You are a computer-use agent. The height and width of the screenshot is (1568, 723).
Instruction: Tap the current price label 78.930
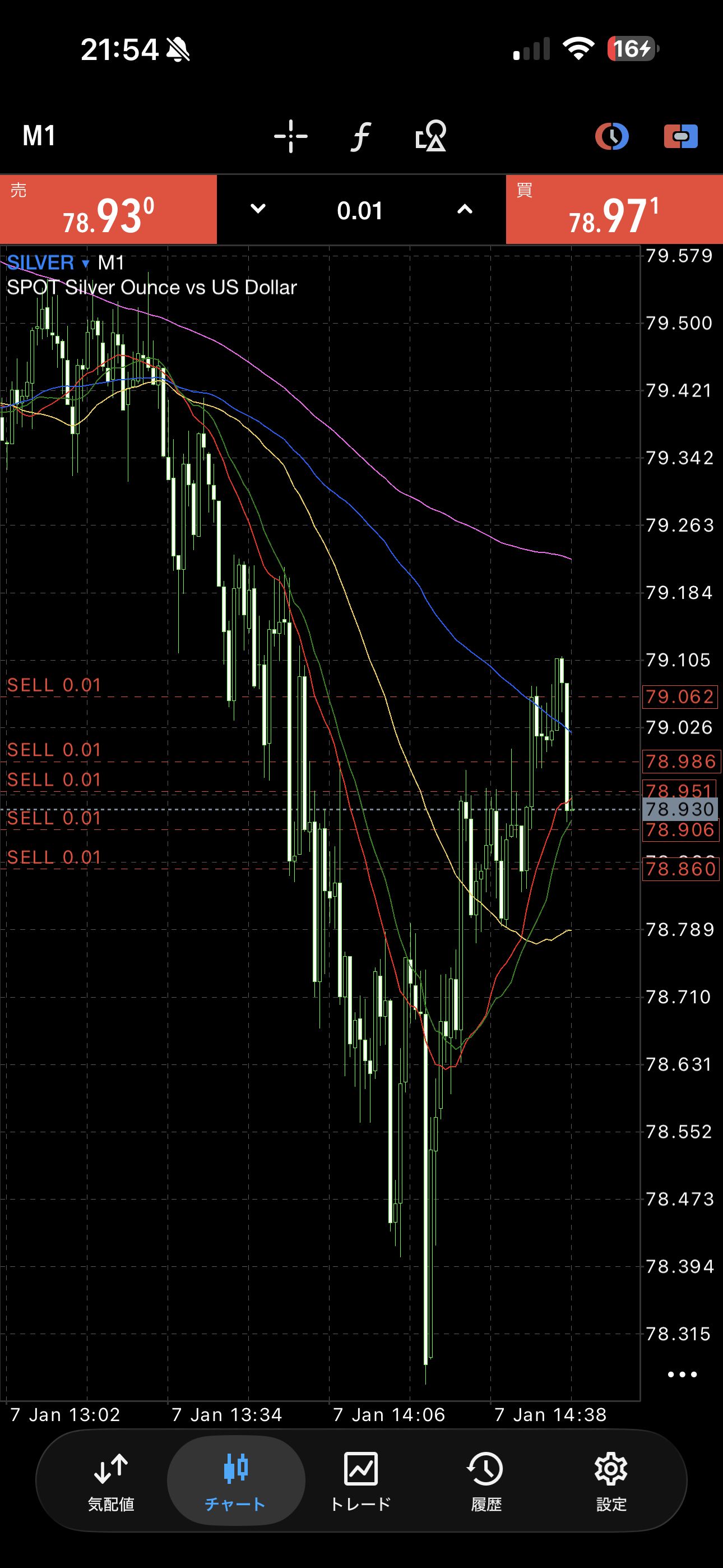point(679,809)
